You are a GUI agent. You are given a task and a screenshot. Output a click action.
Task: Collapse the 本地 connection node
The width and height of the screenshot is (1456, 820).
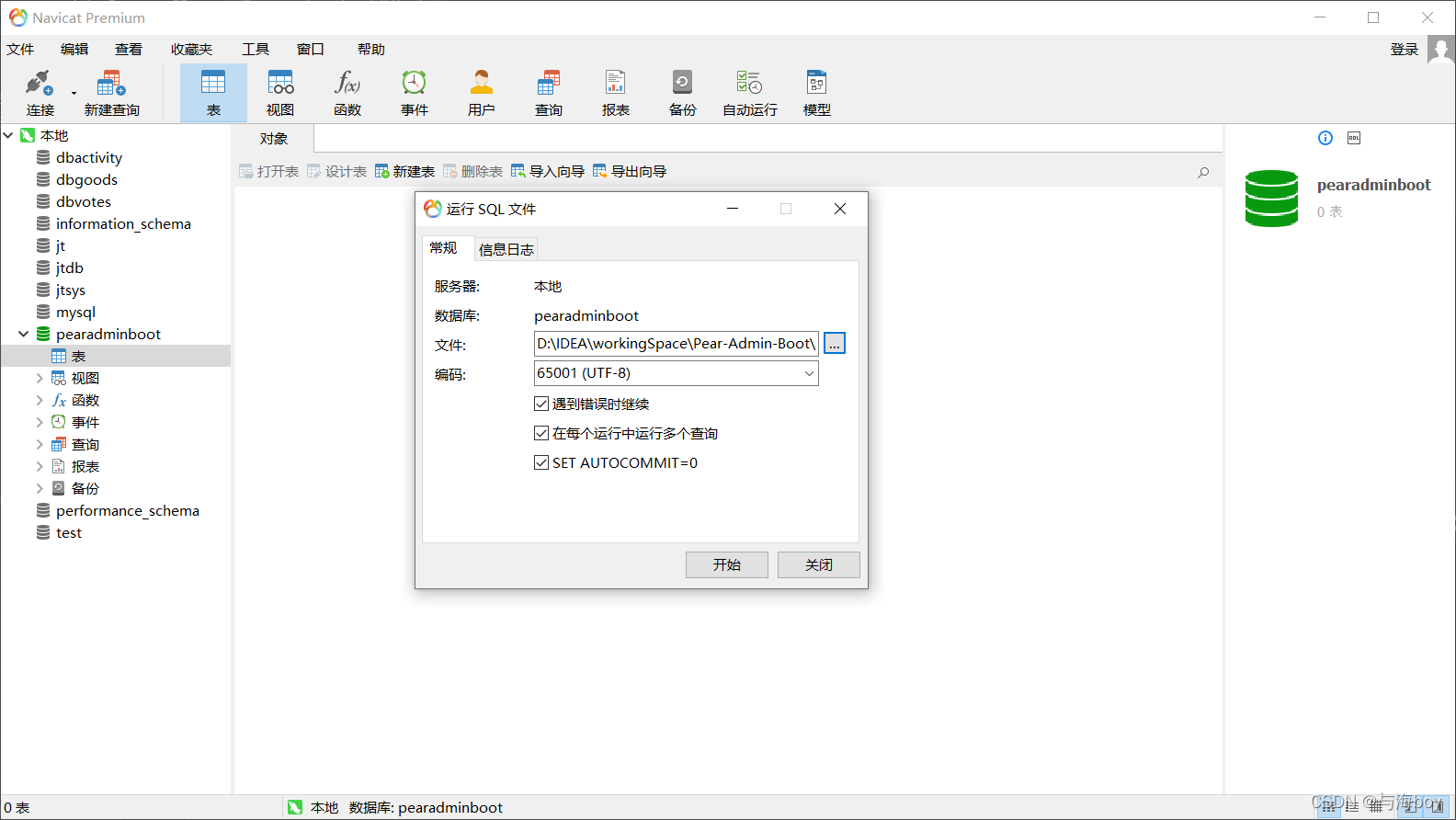(8, 135)
